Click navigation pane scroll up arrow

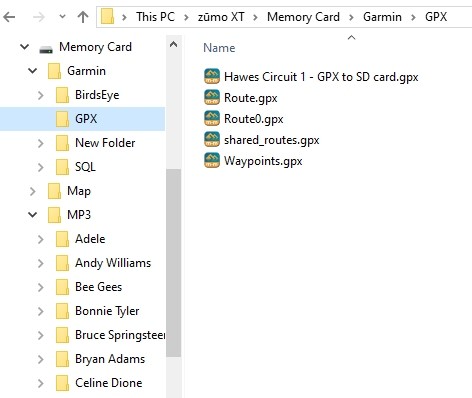[x=173, y=44]
